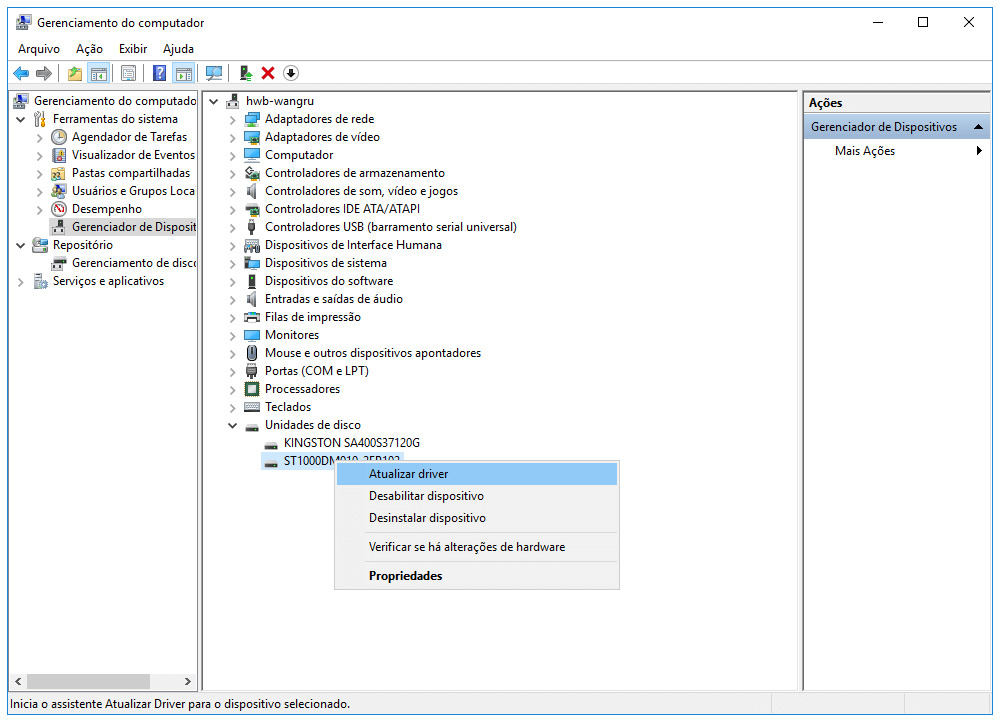Screen dimensions: 1000x722
Task: Choose Atualizar driver from context menu
Action: pos(476,474)
